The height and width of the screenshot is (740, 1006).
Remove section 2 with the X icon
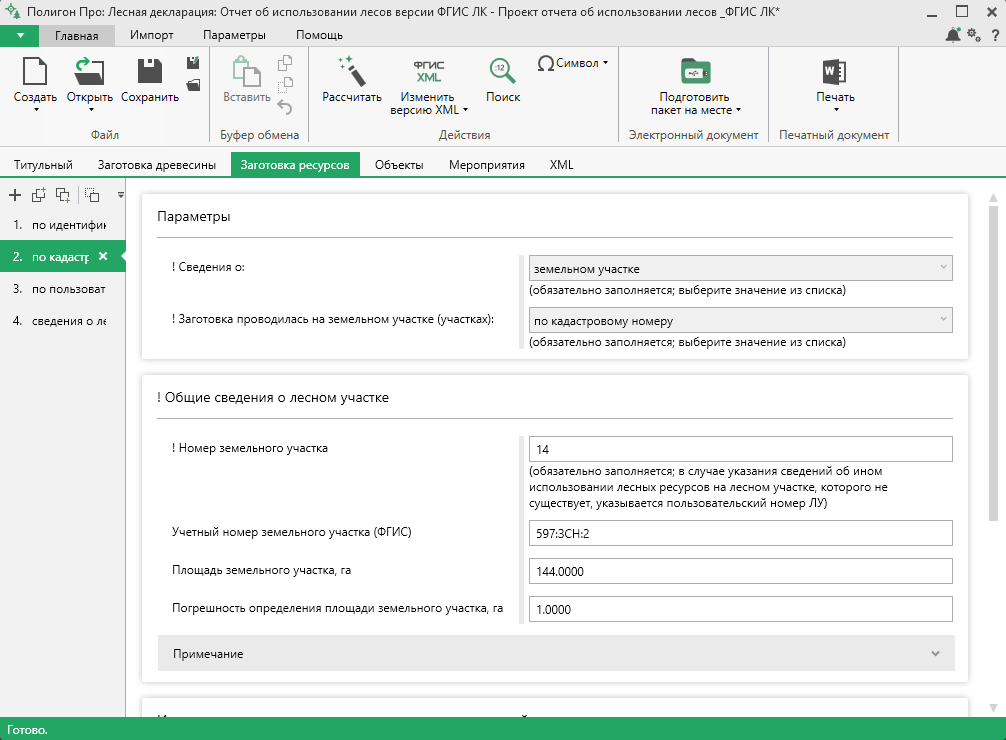[103, 256]
